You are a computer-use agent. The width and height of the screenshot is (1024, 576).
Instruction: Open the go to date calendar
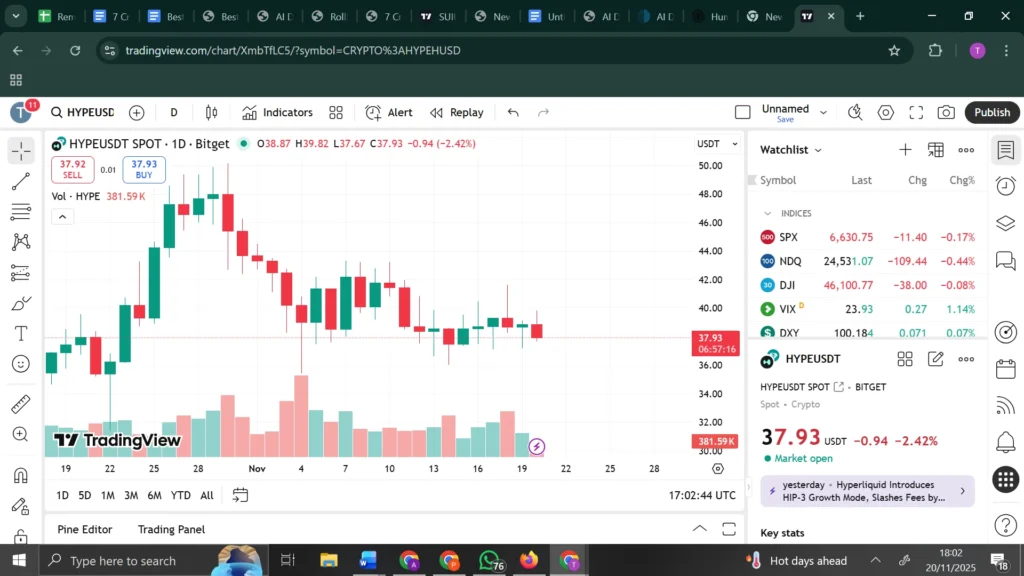(x=240, y=495)
